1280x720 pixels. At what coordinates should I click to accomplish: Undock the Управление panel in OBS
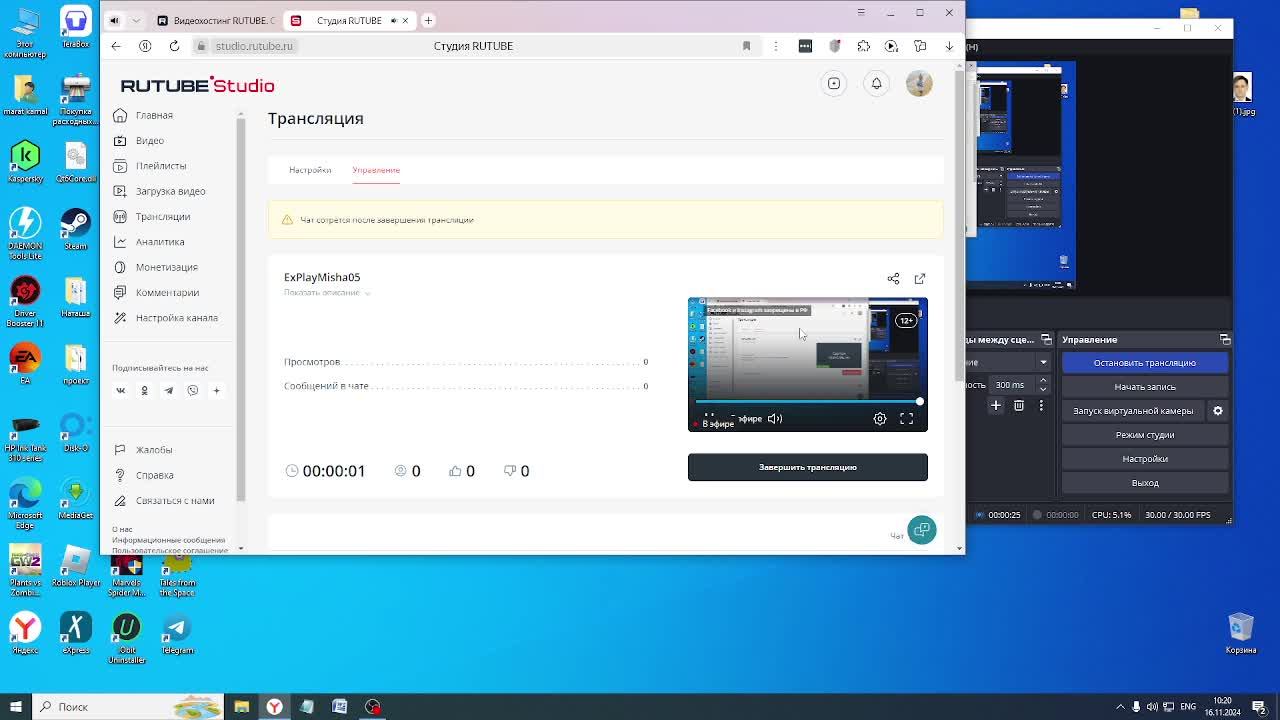pyautogui.click(x=1225, y=340)
